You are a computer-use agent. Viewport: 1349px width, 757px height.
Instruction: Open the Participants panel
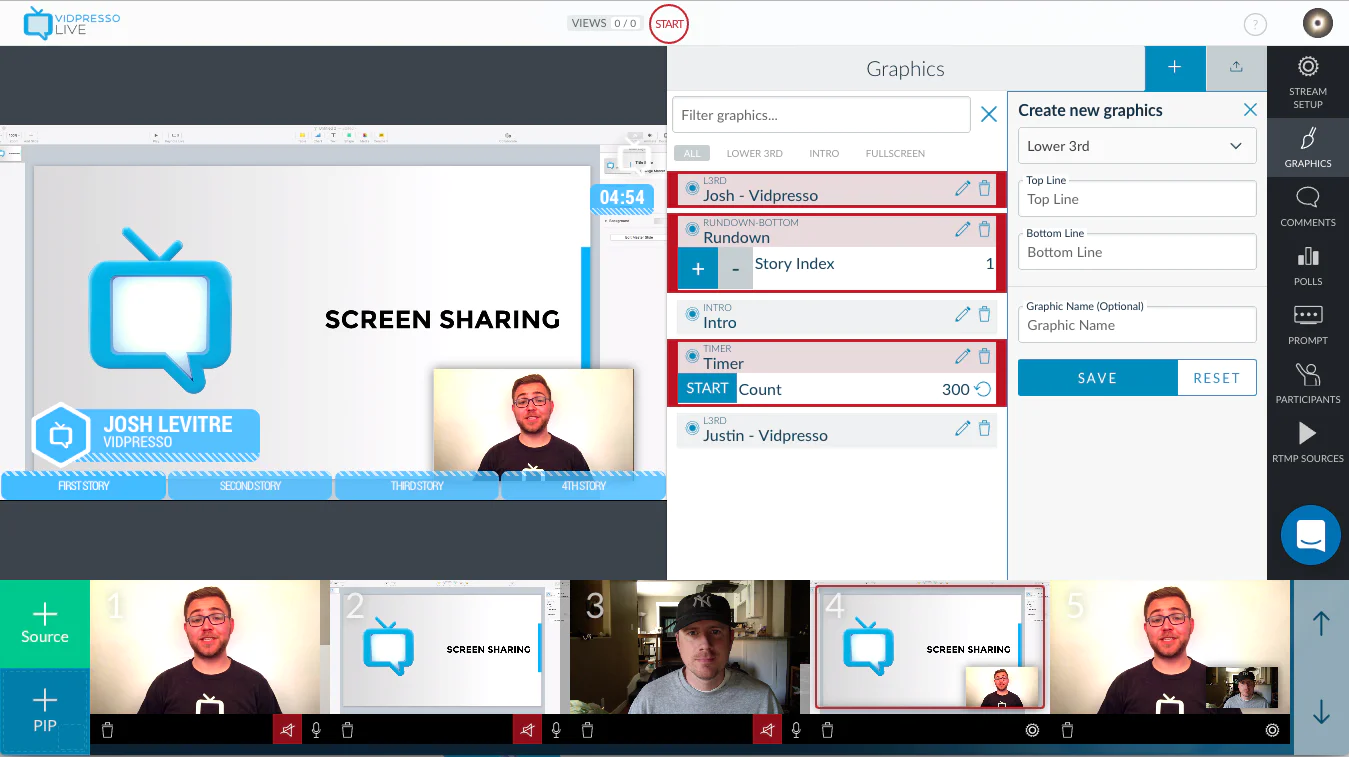1307,383
